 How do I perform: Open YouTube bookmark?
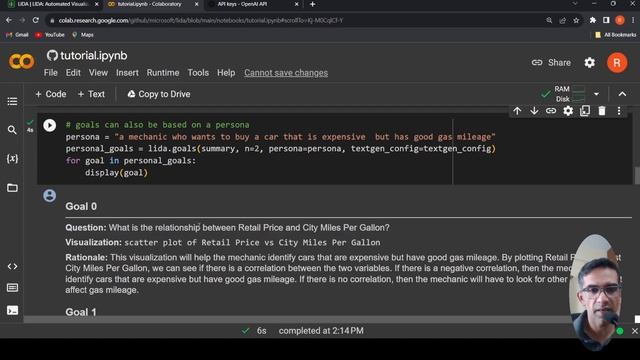point(50,35)
